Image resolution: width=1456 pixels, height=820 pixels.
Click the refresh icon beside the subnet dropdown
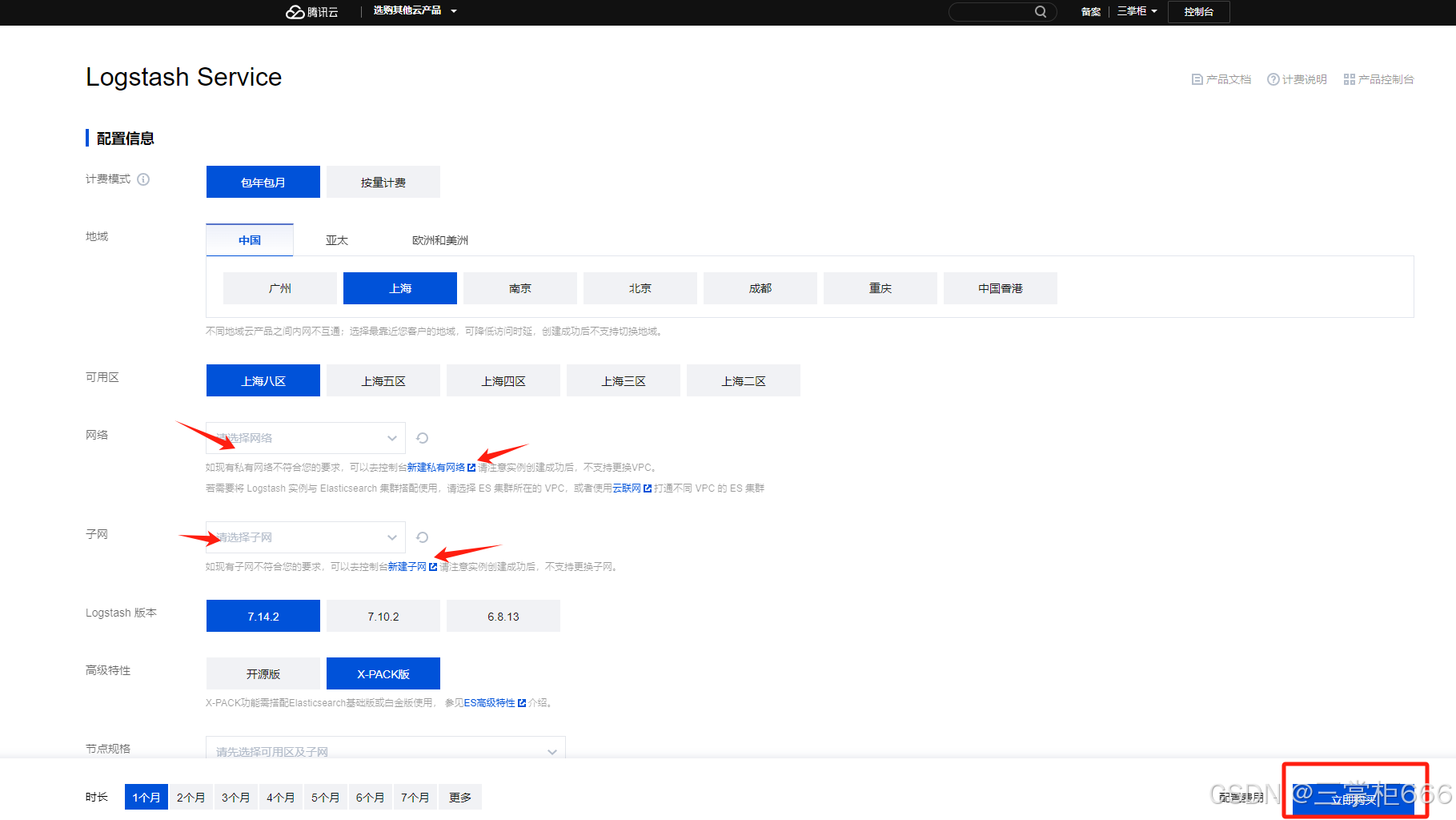(422, 537)
